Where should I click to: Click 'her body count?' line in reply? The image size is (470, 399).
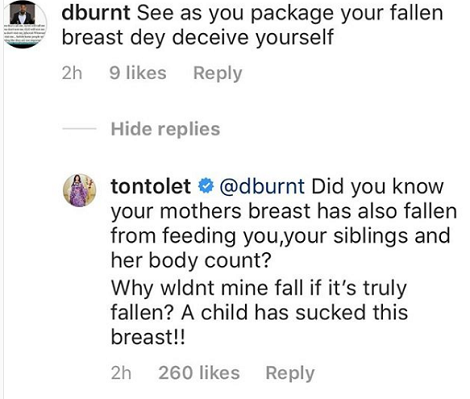tap(191, 261)
